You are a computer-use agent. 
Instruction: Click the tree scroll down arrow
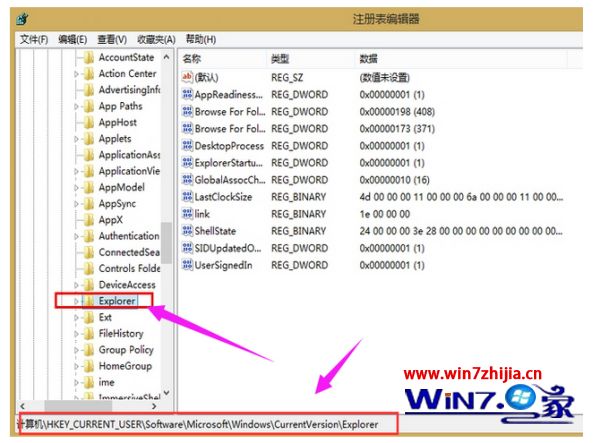pyautogui.click(x=166, y=393)
